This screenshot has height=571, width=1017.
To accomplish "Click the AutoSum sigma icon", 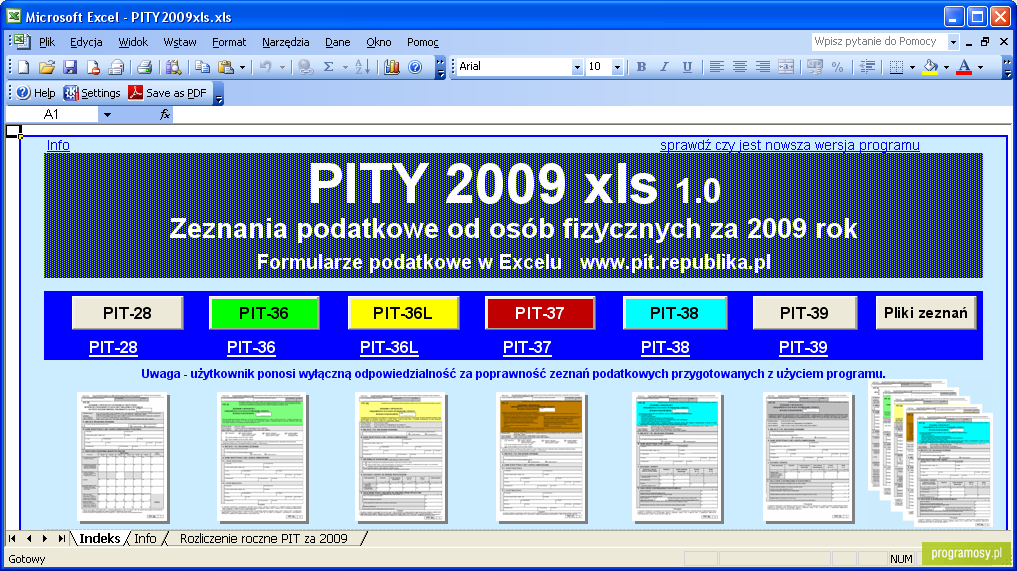I will (328, 67).
